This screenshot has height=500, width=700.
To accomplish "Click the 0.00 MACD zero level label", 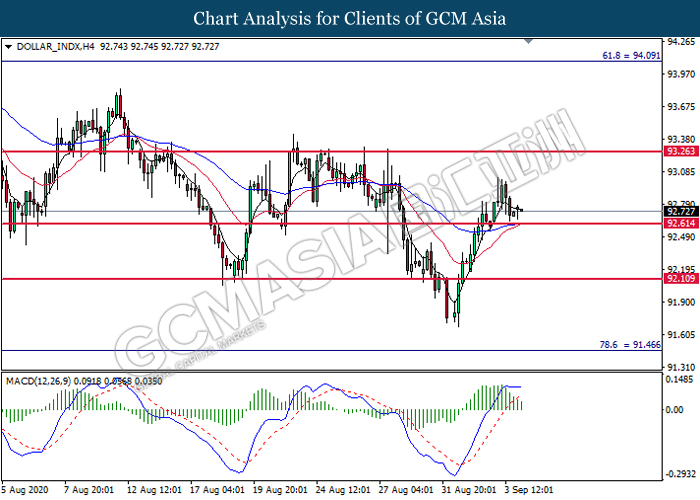I will [x=679, y=410].
